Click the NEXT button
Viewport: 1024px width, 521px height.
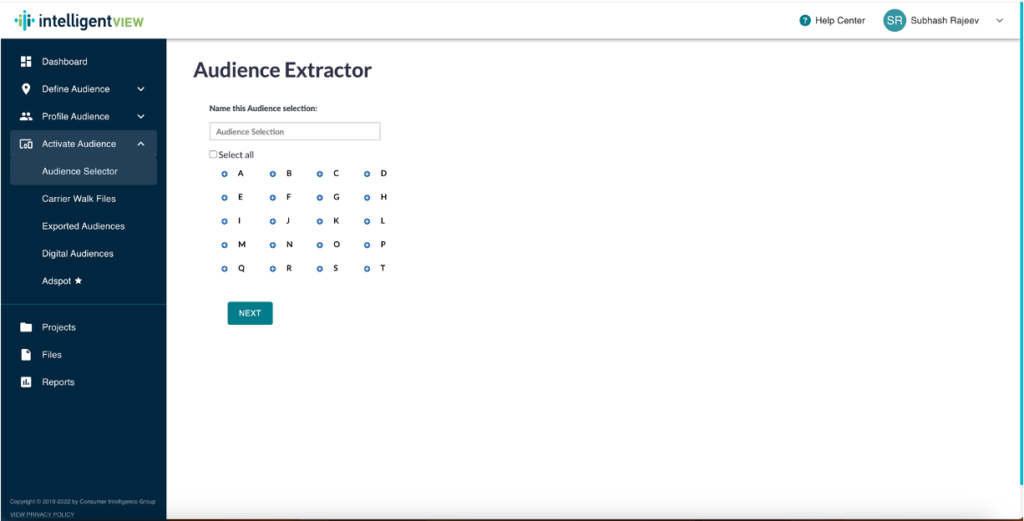[250, 313]
